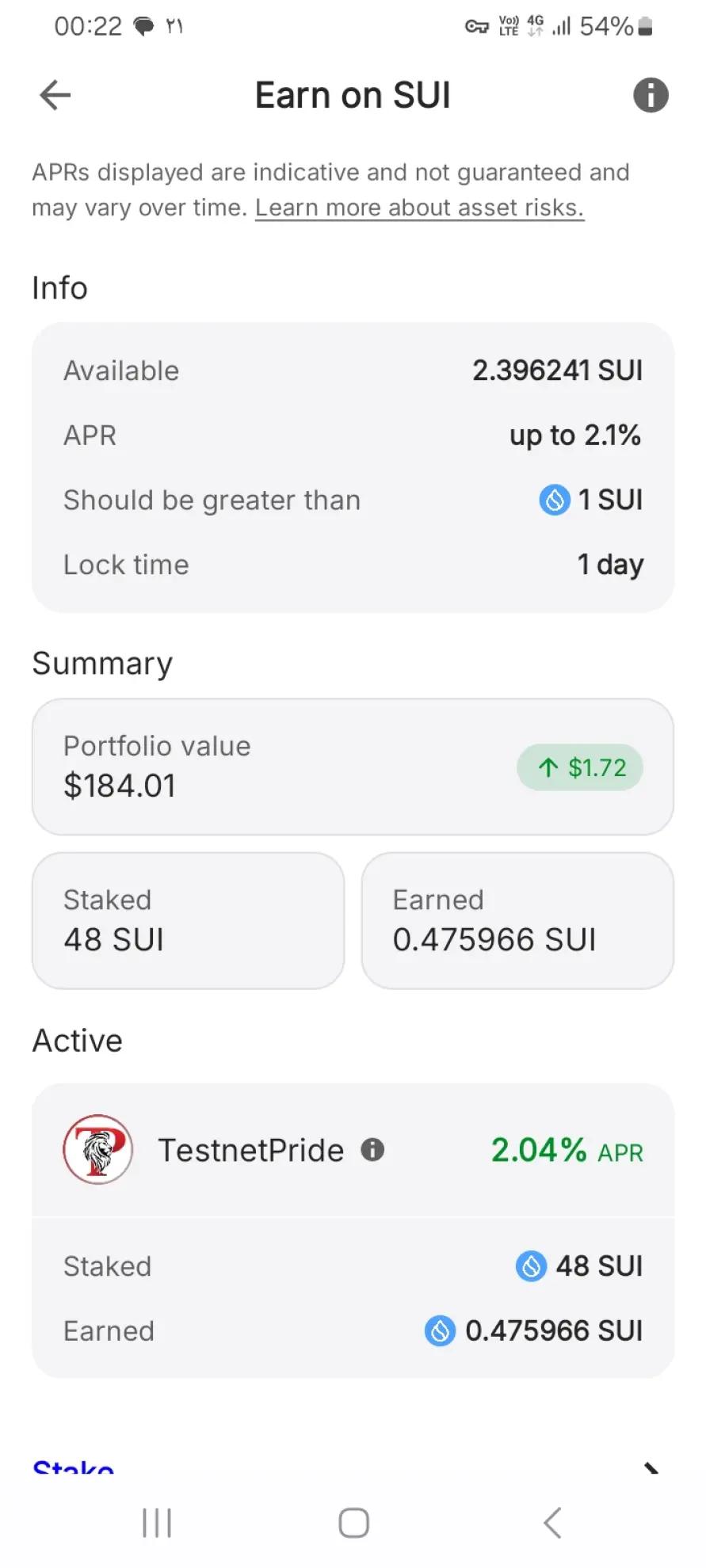Image resolution: width=706 pixels, height=1568 pixels.
Task: Tap the TestnetPride validator name
Action: click(x=251, y=1150)
